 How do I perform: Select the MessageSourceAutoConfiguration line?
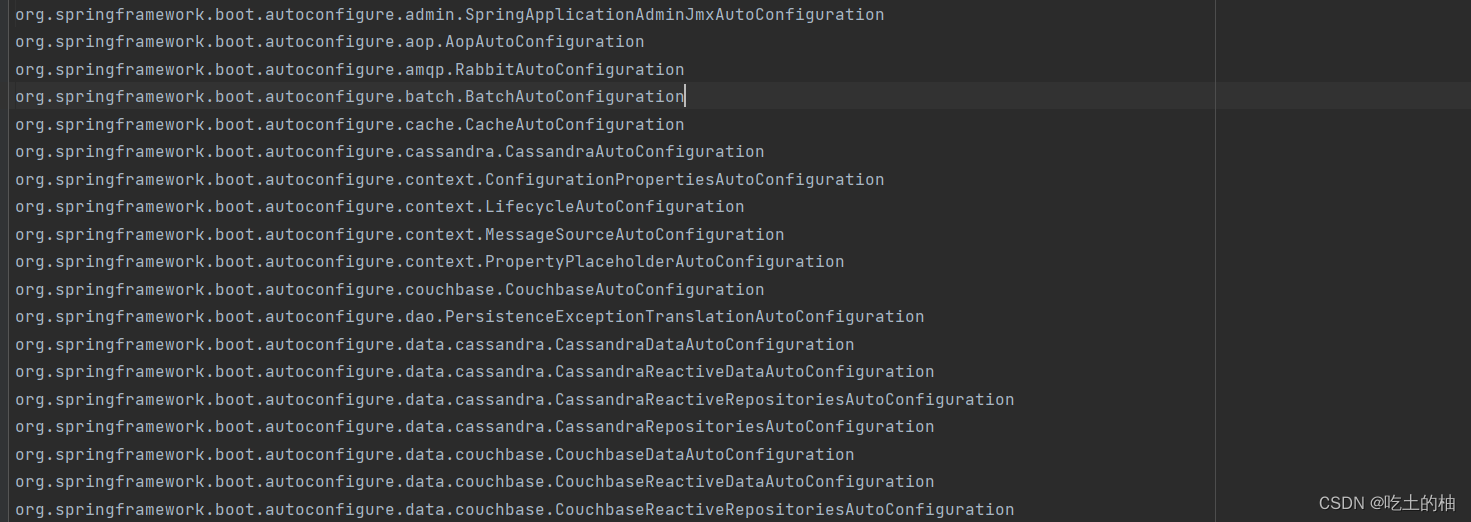coord(400,235)
